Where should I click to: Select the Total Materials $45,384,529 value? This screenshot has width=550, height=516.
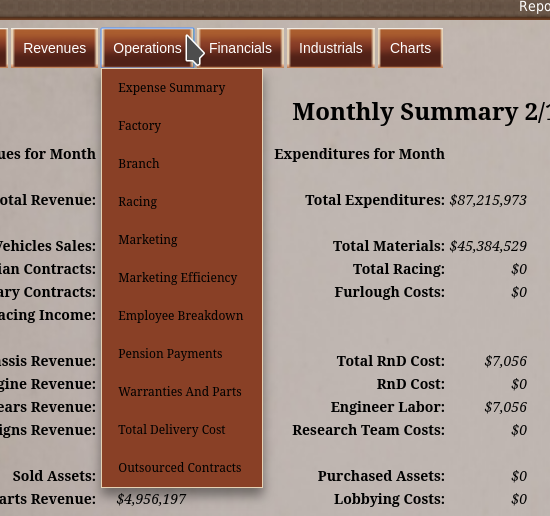click(488, 246)
